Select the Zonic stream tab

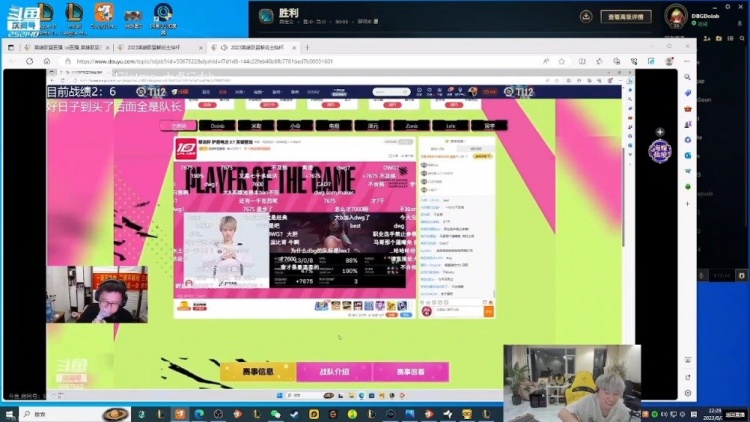pyautogui.click(x=411, y=126)
